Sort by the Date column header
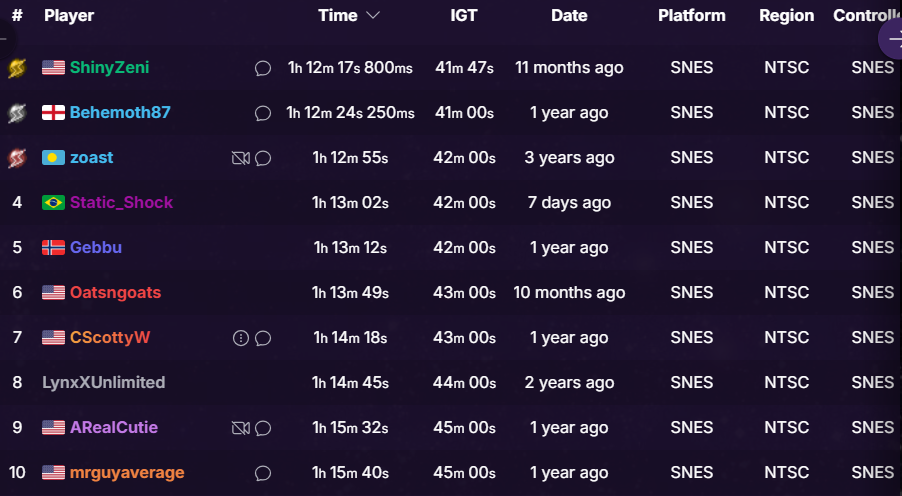902x496 pixels. point(569,16)
